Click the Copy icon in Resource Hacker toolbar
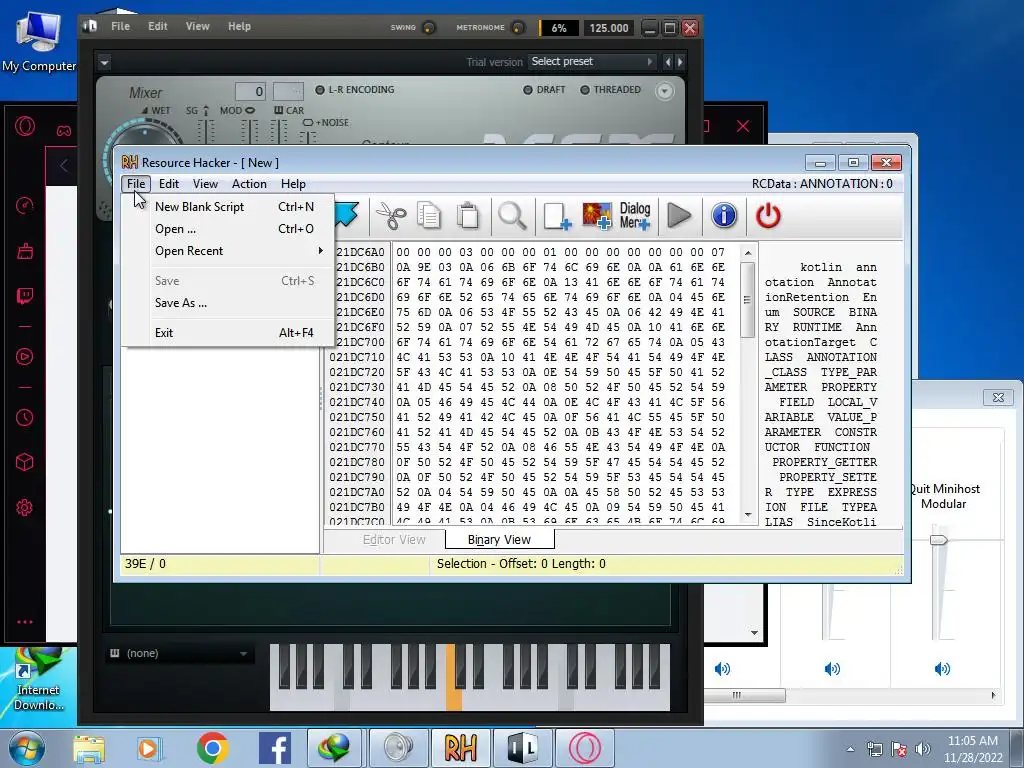The width and height of the screenshot is (1024, 768). point(429,216)
